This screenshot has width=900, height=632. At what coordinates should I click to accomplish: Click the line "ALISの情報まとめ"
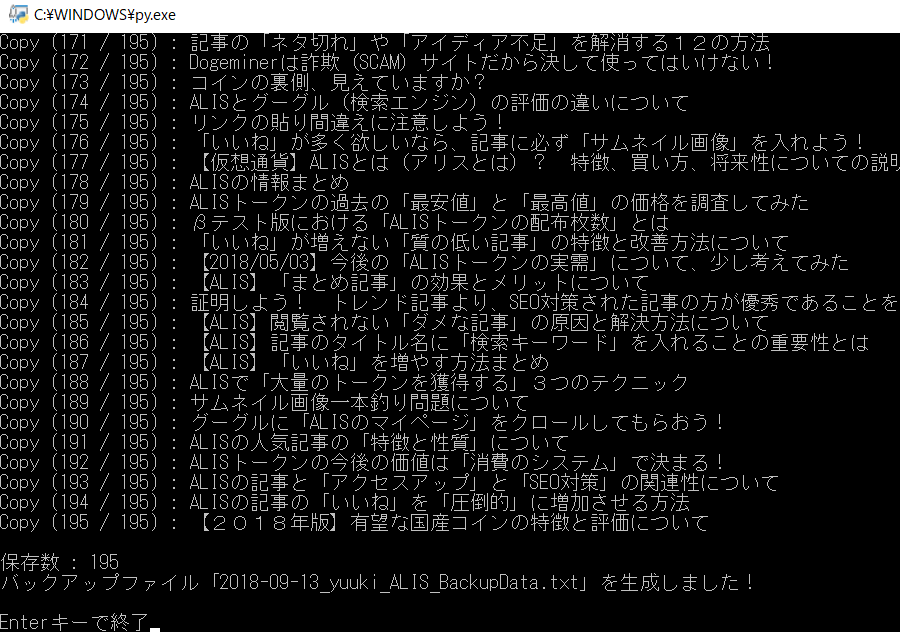tap(270, 183)
